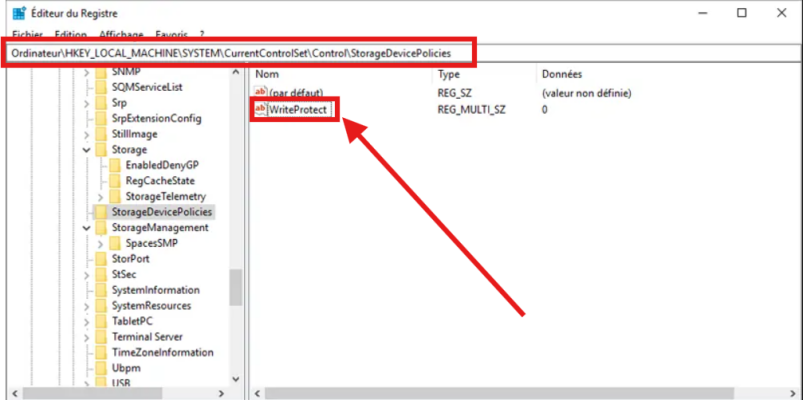Select the Ubpm folder icon
Viewport: 803px width, 400px height.
tap(101, 368)
